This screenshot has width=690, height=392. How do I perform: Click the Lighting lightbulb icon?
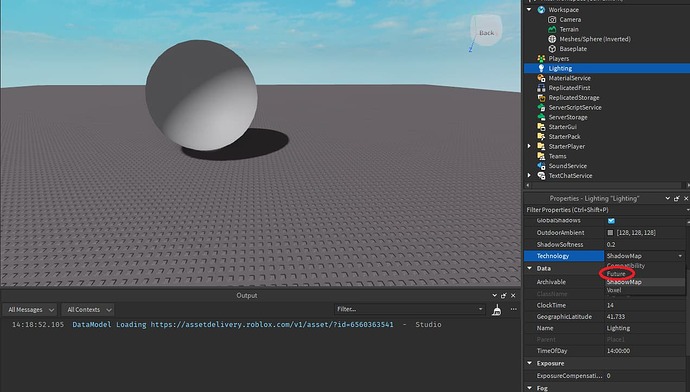tap(541, 68)
